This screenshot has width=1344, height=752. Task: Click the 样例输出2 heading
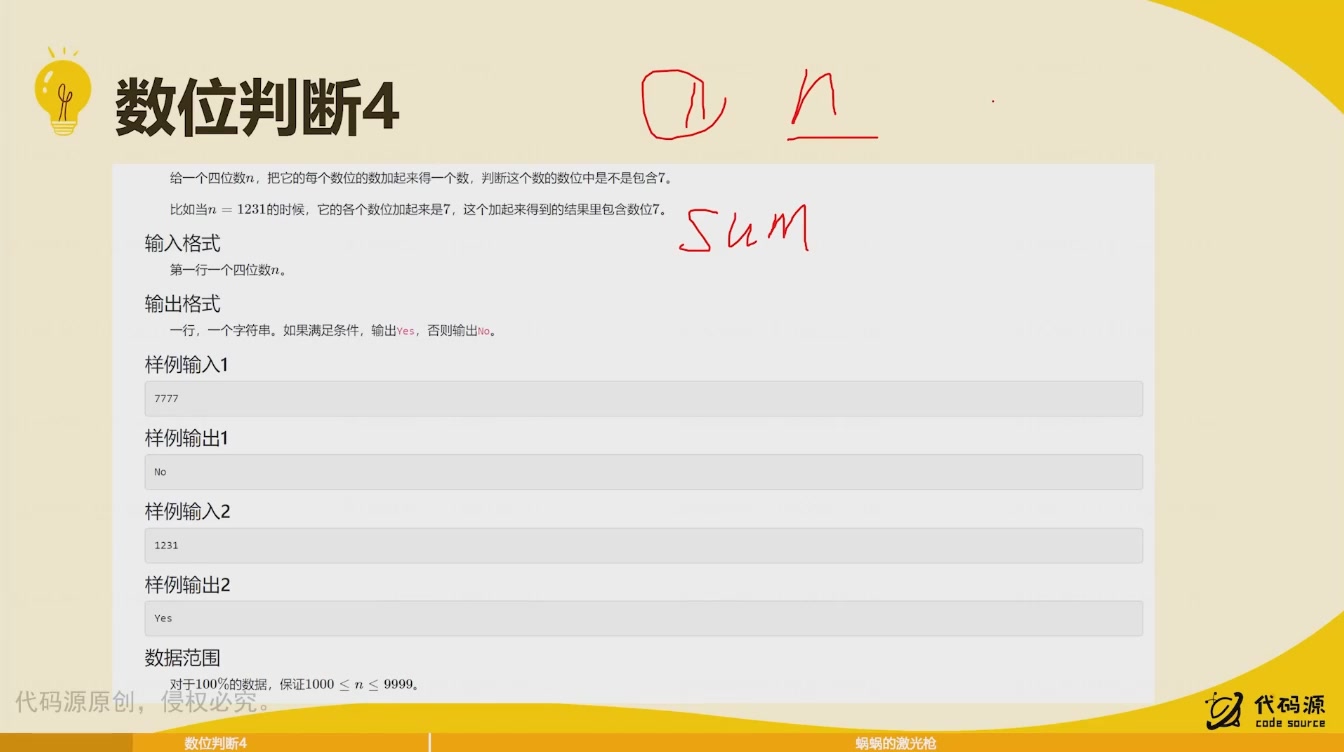[x=187, y=584]
